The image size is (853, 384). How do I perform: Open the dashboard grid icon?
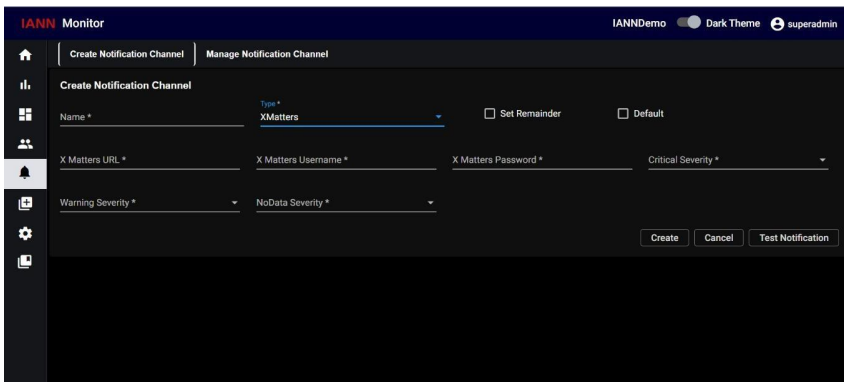click(25, 114)
